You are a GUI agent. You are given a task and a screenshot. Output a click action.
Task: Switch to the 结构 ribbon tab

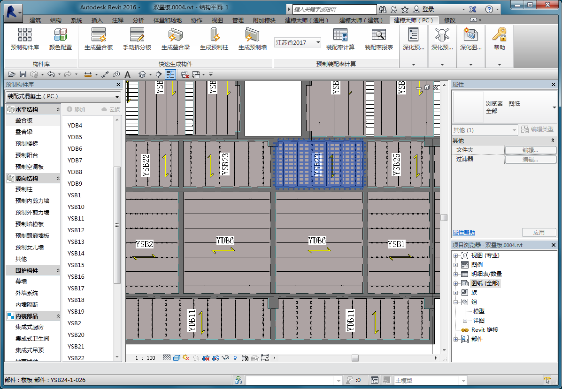(56, 20)
